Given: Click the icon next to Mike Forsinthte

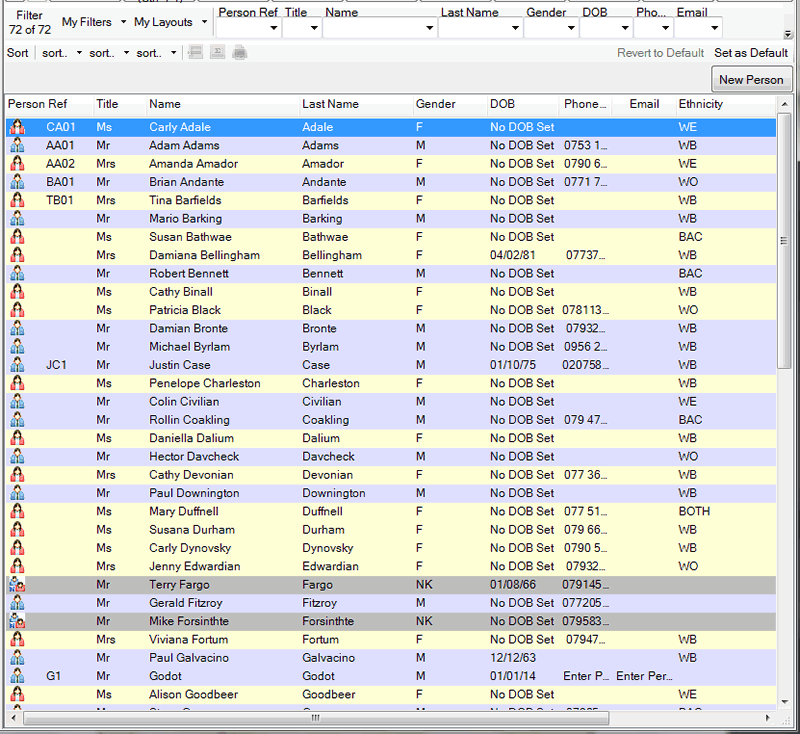Looking at the screenshot, I should 17,622.
